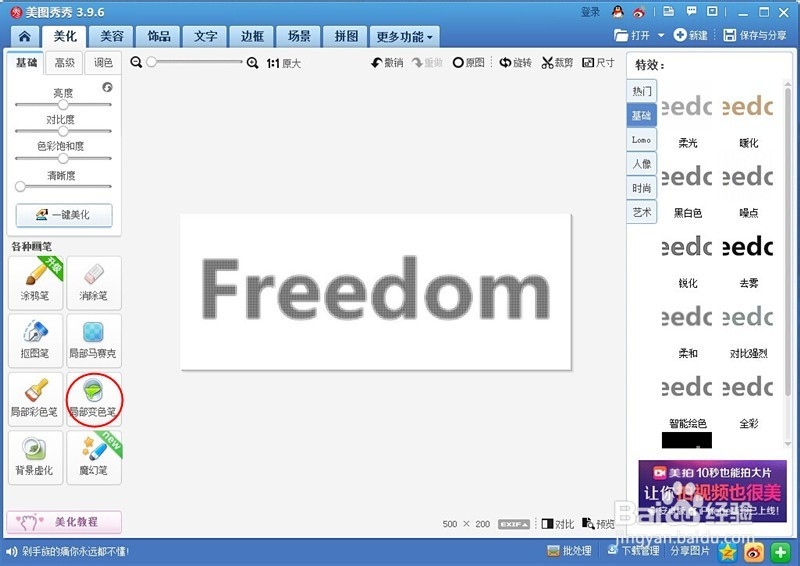
Task: Undo with the 撤销 button
Action: coord(387,63)
